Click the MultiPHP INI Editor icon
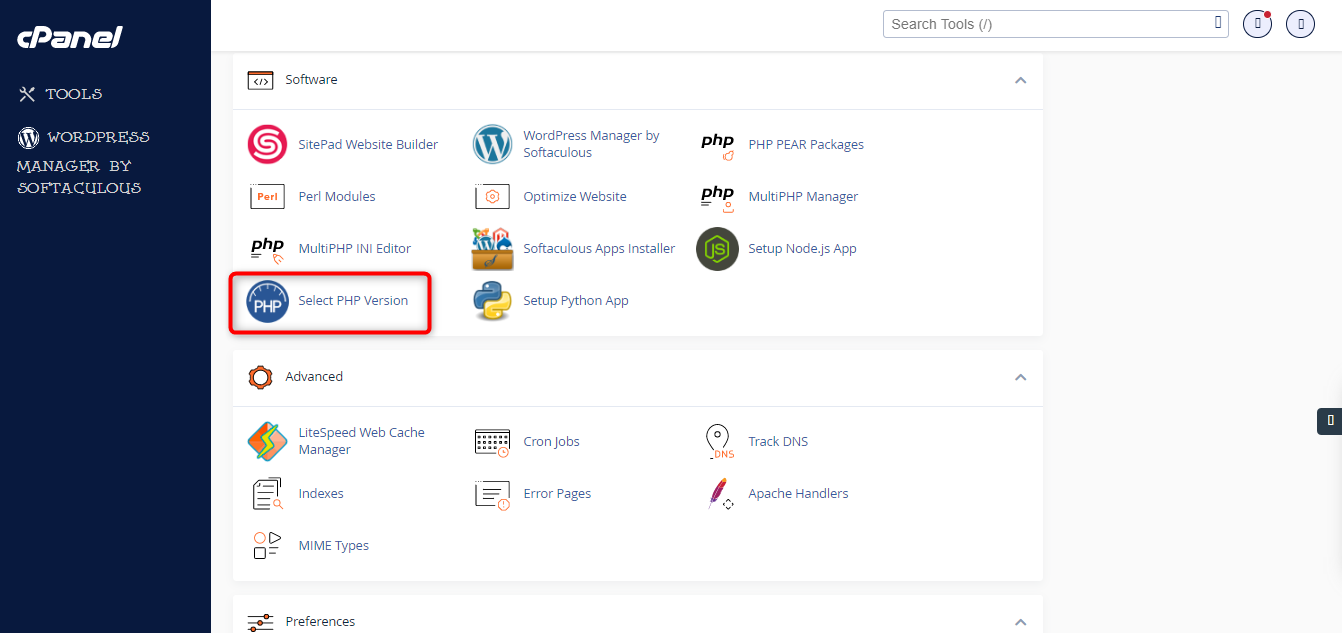 267,249
